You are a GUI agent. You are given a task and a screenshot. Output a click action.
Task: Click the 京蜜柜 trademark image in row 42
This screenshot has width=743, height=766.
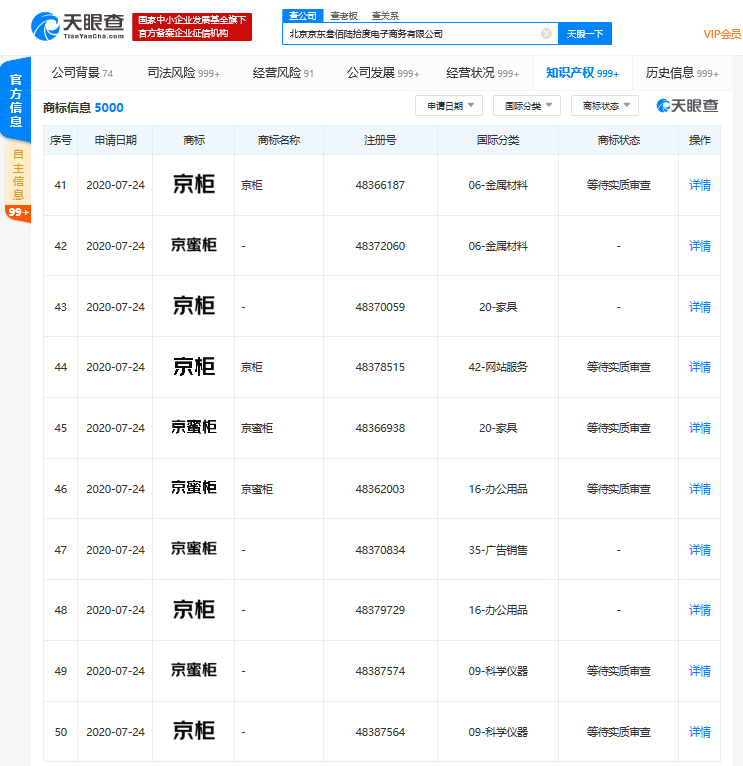(194, 245)
